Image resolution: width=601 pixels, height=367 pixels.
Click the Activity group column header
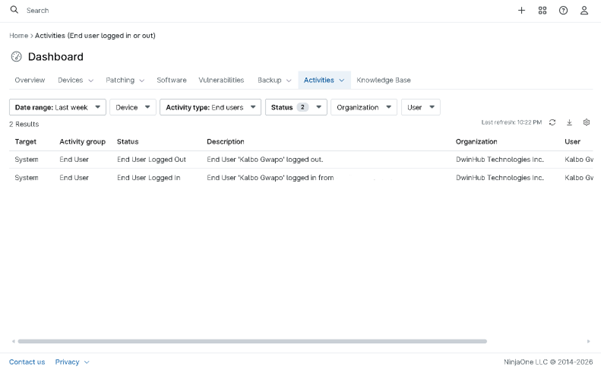(x=82, y=142)
